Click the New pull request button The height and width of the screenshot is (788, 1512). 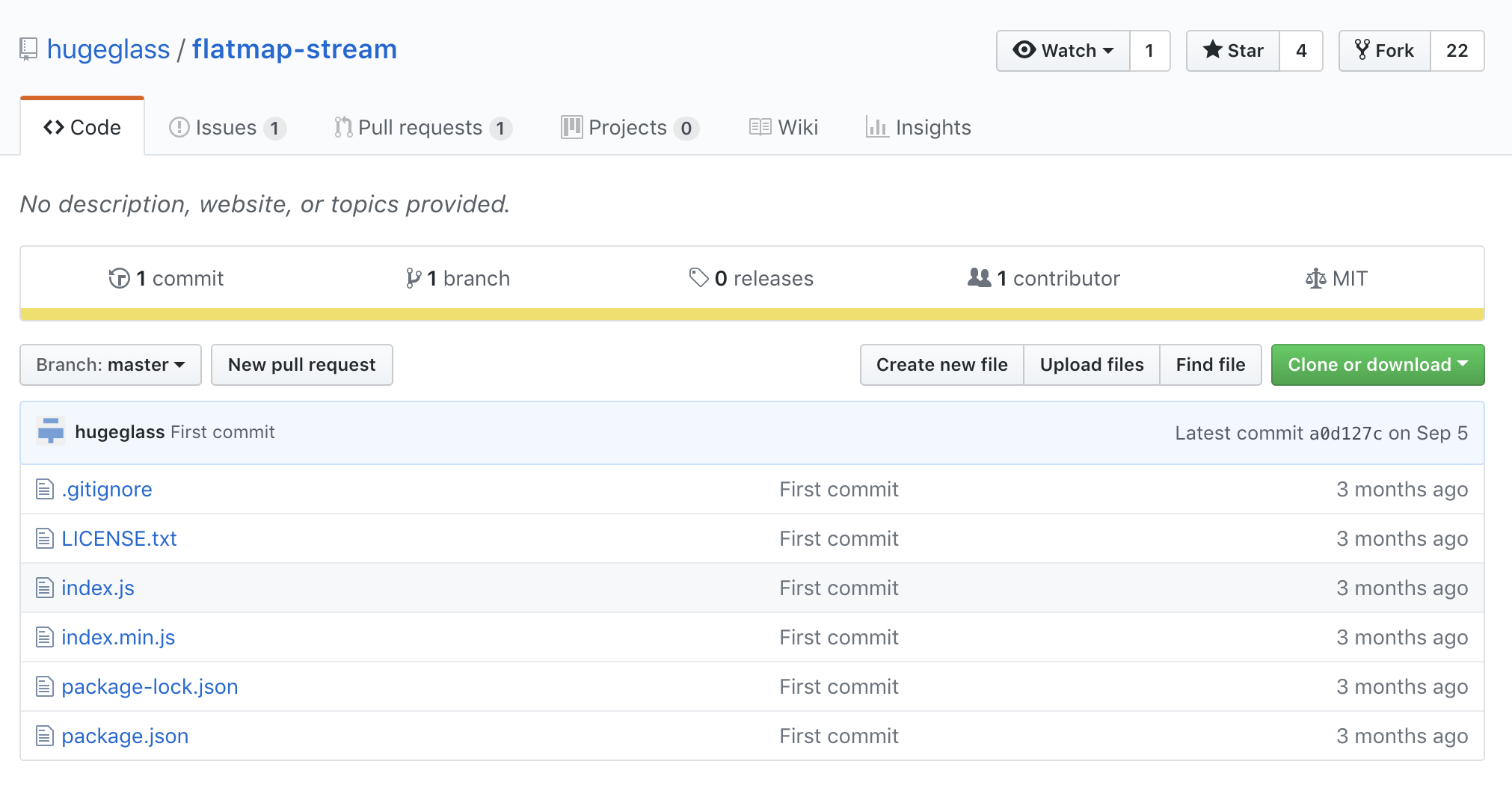[x=301, y=364]
